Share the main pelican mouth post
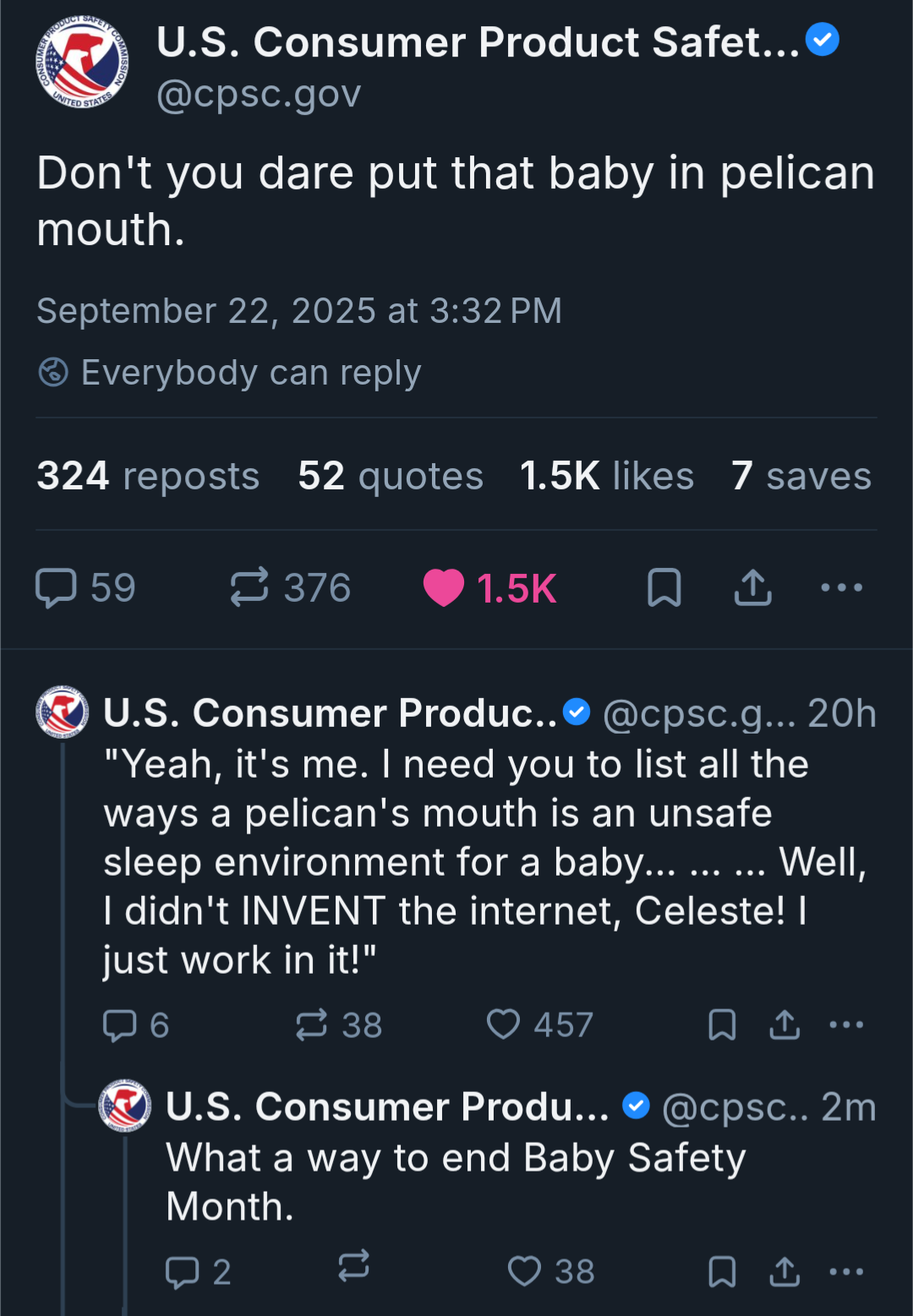 click(752, 588)
